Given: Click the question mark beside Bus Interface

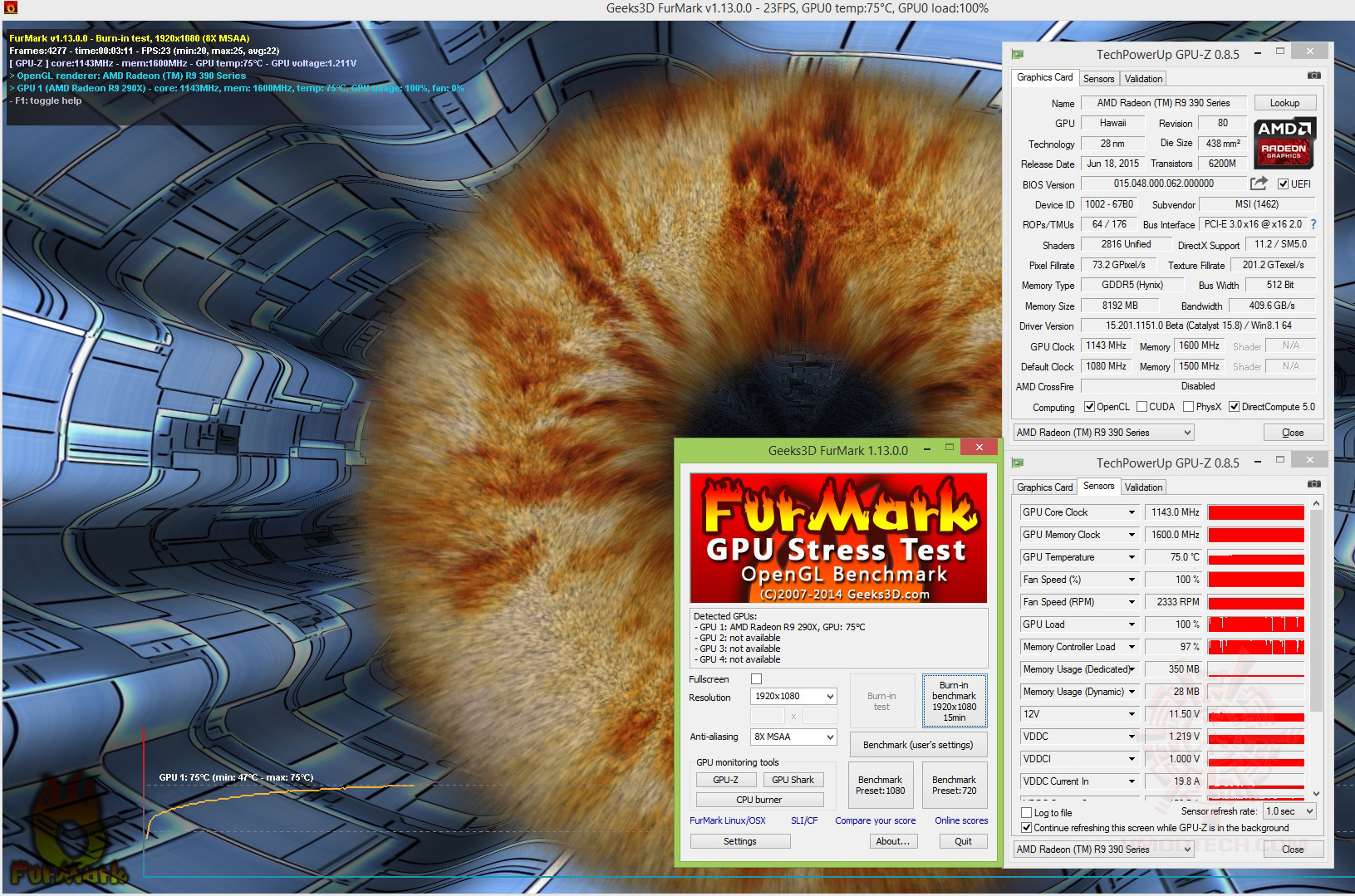Looking at the screenshot, I should click(x=1313, y=224).
